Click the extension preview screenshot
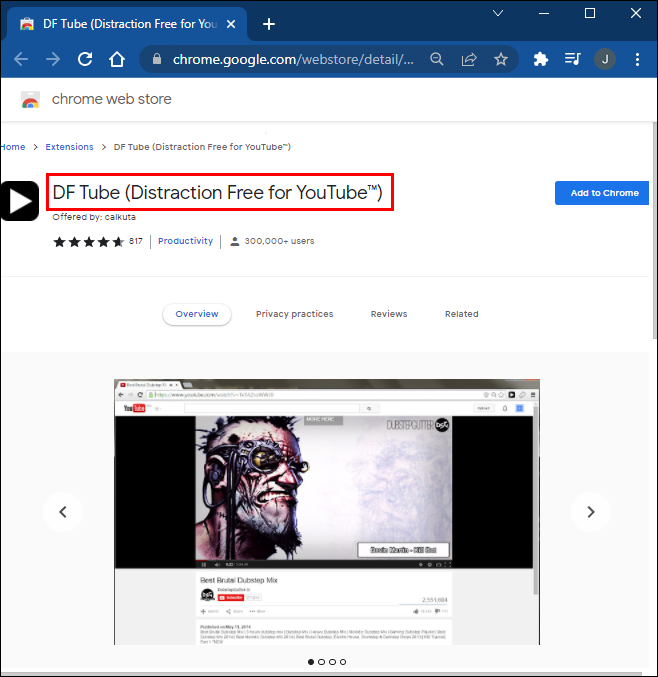This screenshot has width=658, height=677. 327,512
